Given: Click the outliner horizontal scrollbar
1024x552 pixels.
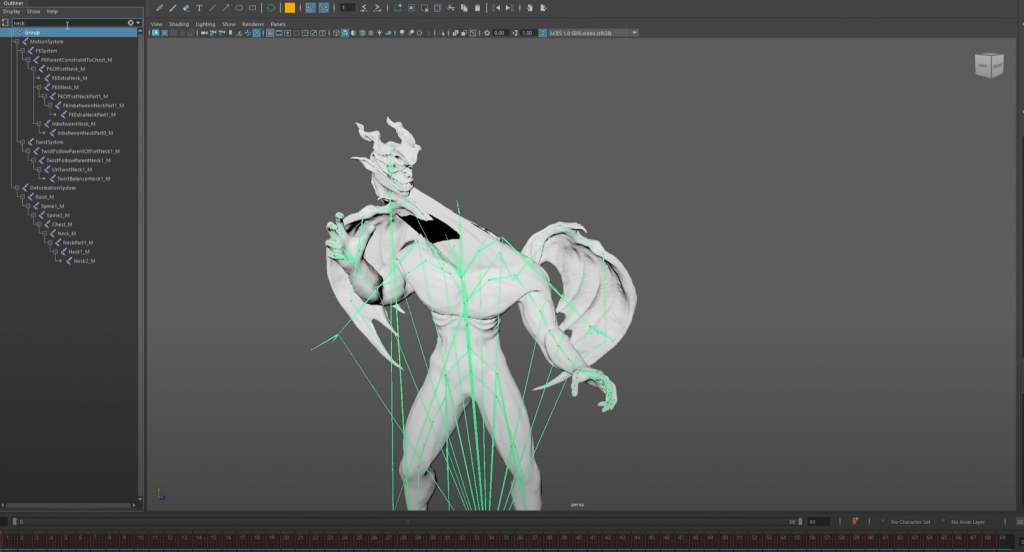Looking at the screenshot, I should coord(69,505).
